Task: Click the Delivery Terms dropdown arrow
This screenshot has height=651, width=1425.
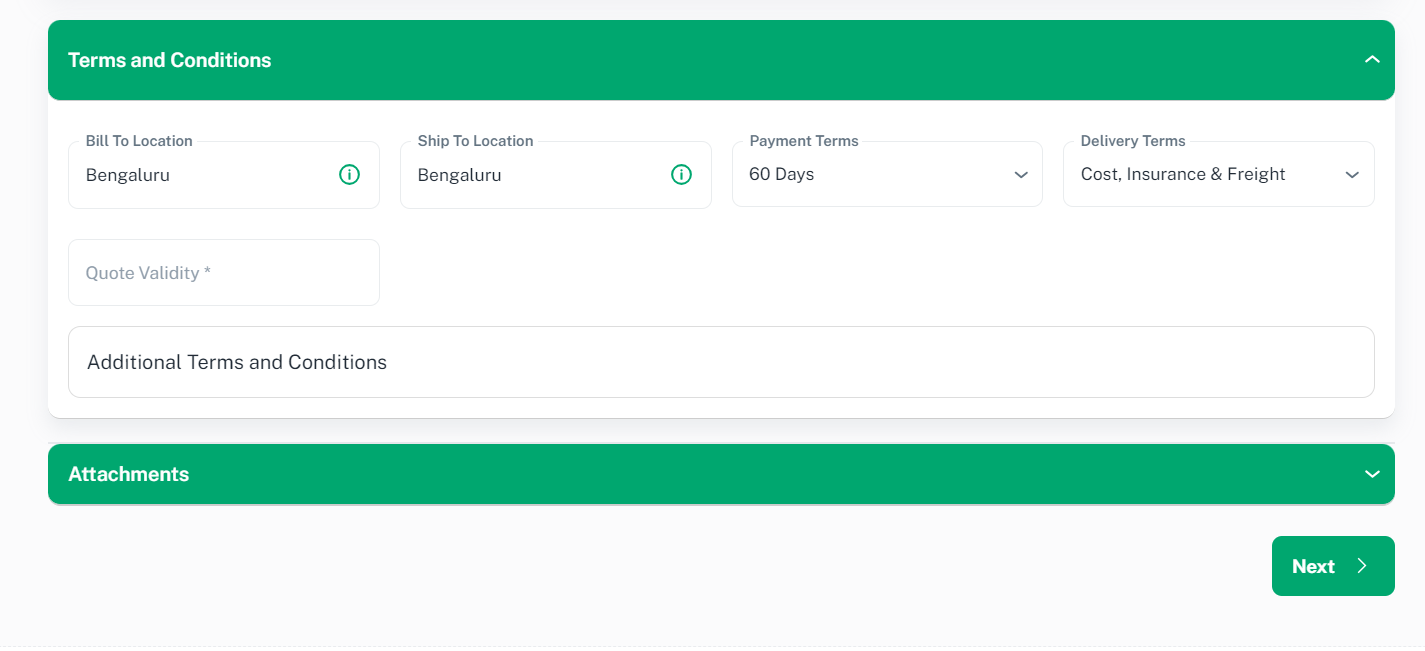Action: point(1352,175)
